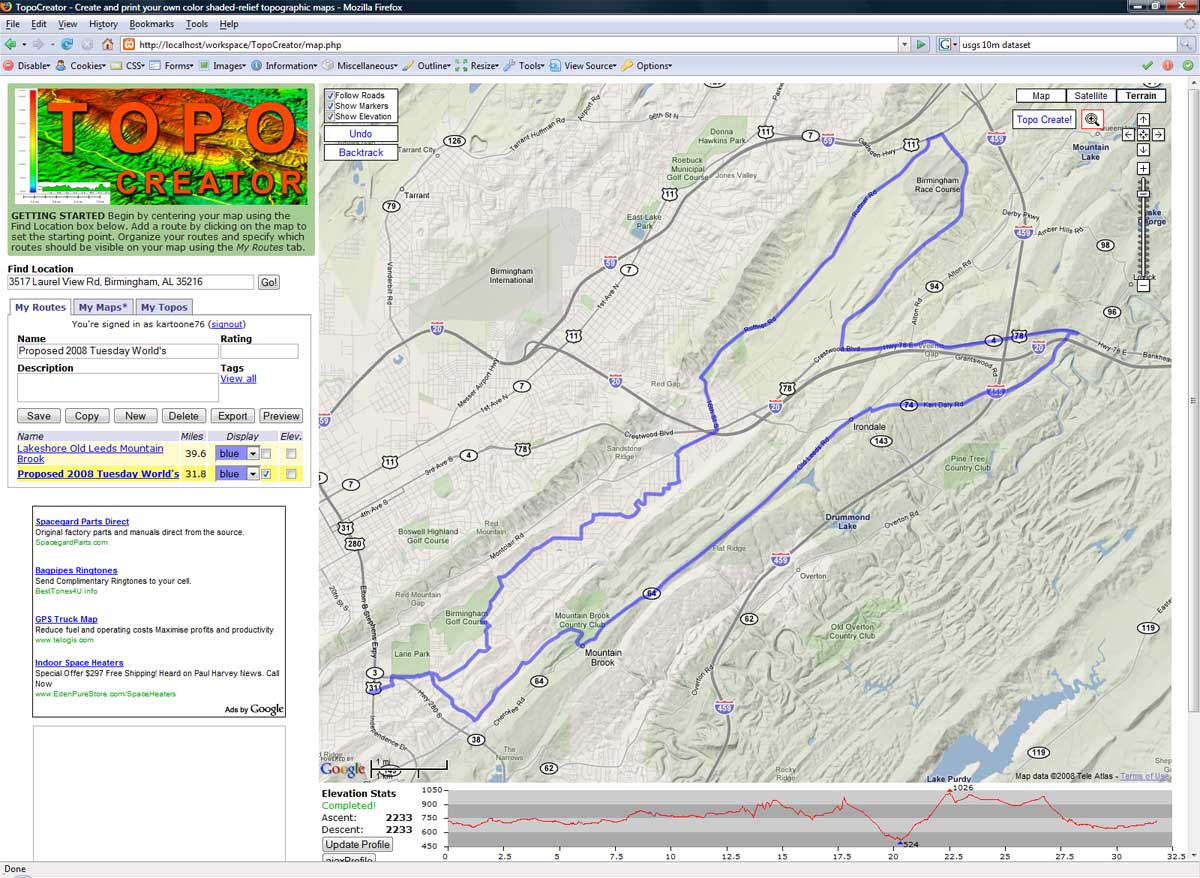Viewport: 1200px width, 878px height.
Task: Select the Terrain map view
Action: tap(1141, 96)
